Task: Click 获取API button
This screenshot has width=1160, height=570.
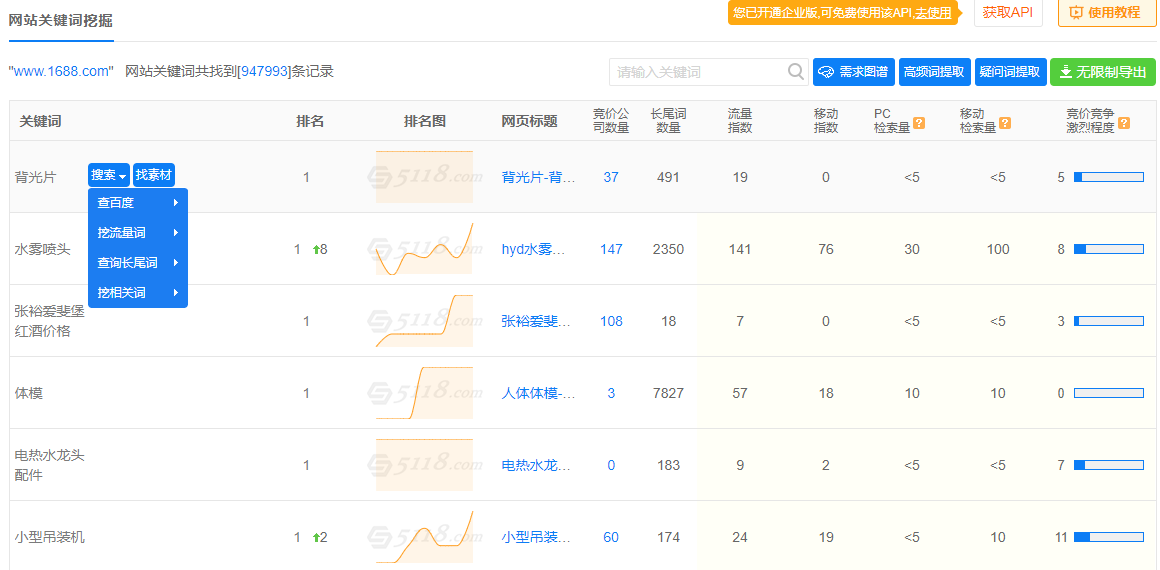Action: click(1008, 13)
